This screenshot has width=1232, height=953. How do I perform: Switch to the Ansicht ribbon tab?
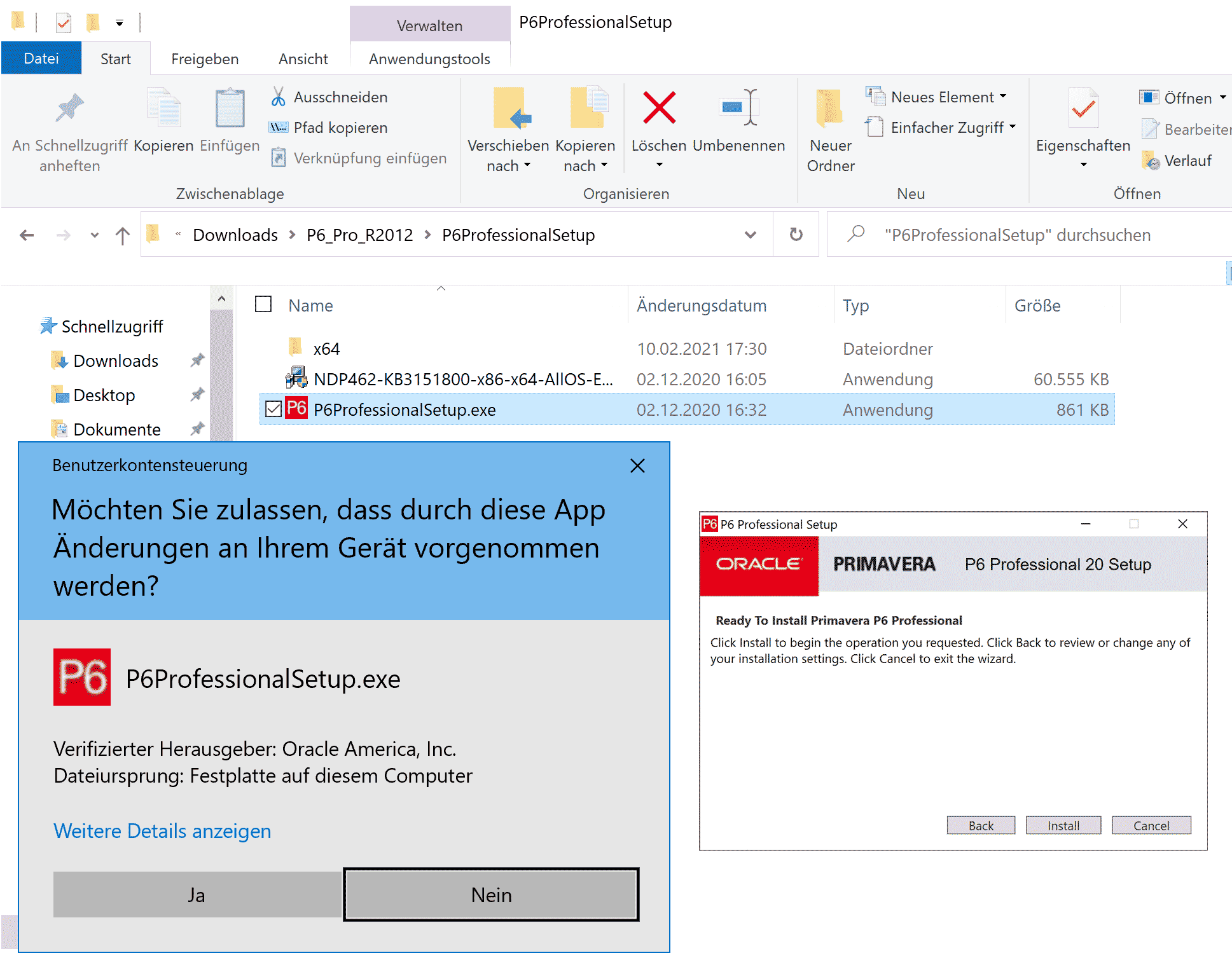(303, 59)
